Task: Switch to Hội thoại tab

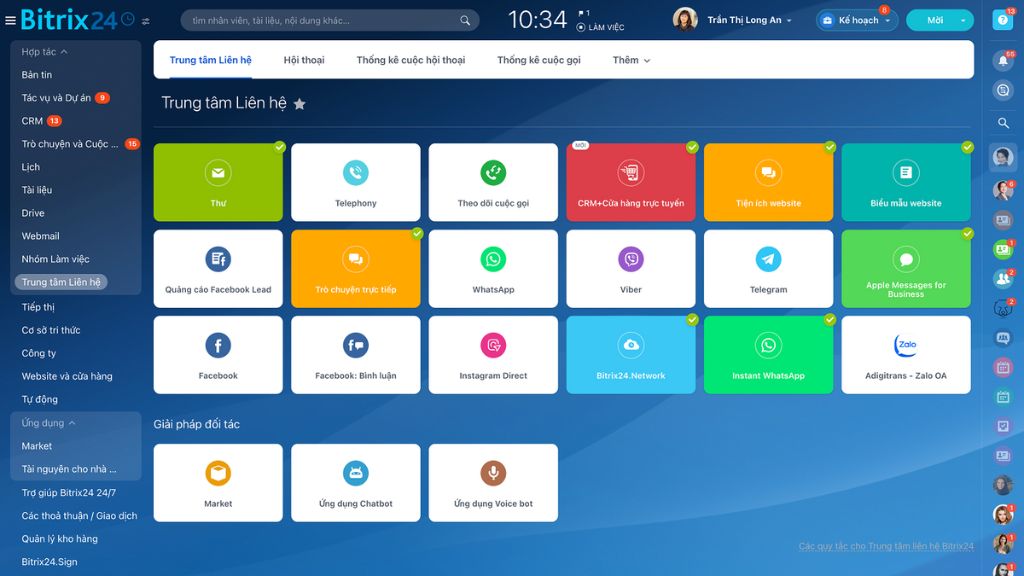Action: click(304, 60)
